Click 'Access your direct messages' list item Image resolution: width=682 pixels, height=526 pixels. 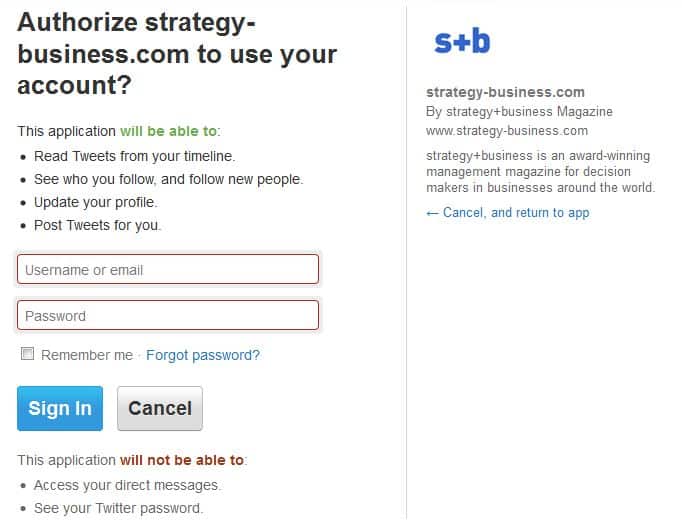(127, 485)
